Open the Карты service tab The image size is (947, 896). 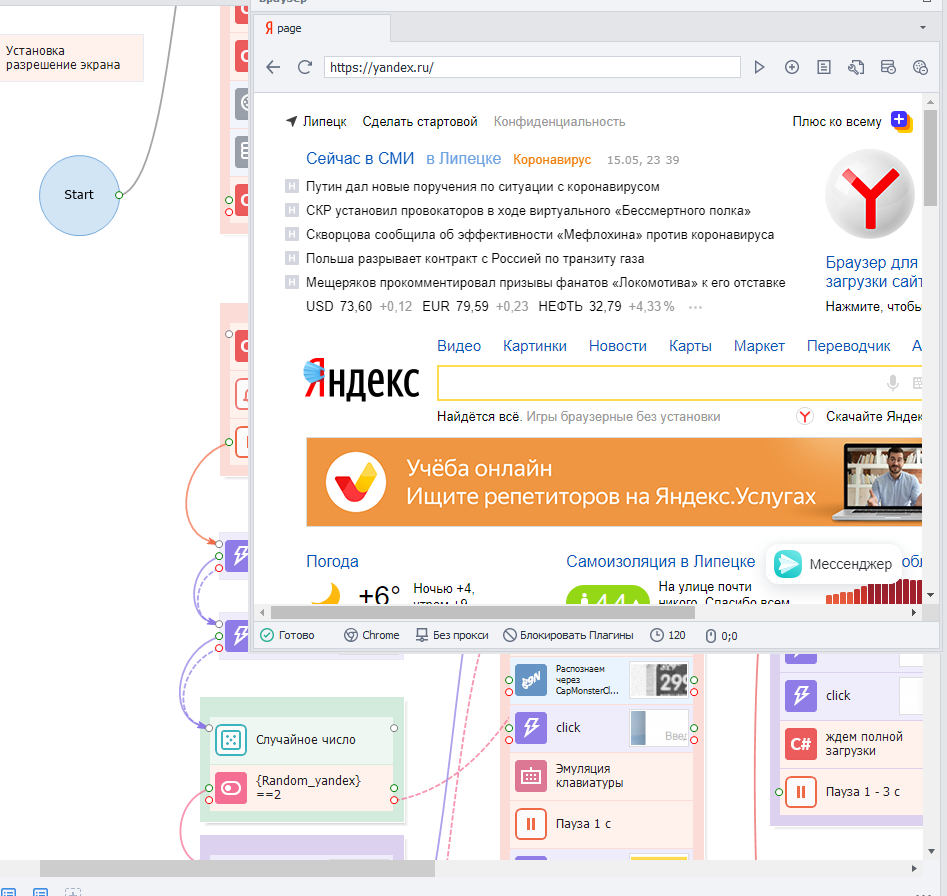tap(690, 346)
